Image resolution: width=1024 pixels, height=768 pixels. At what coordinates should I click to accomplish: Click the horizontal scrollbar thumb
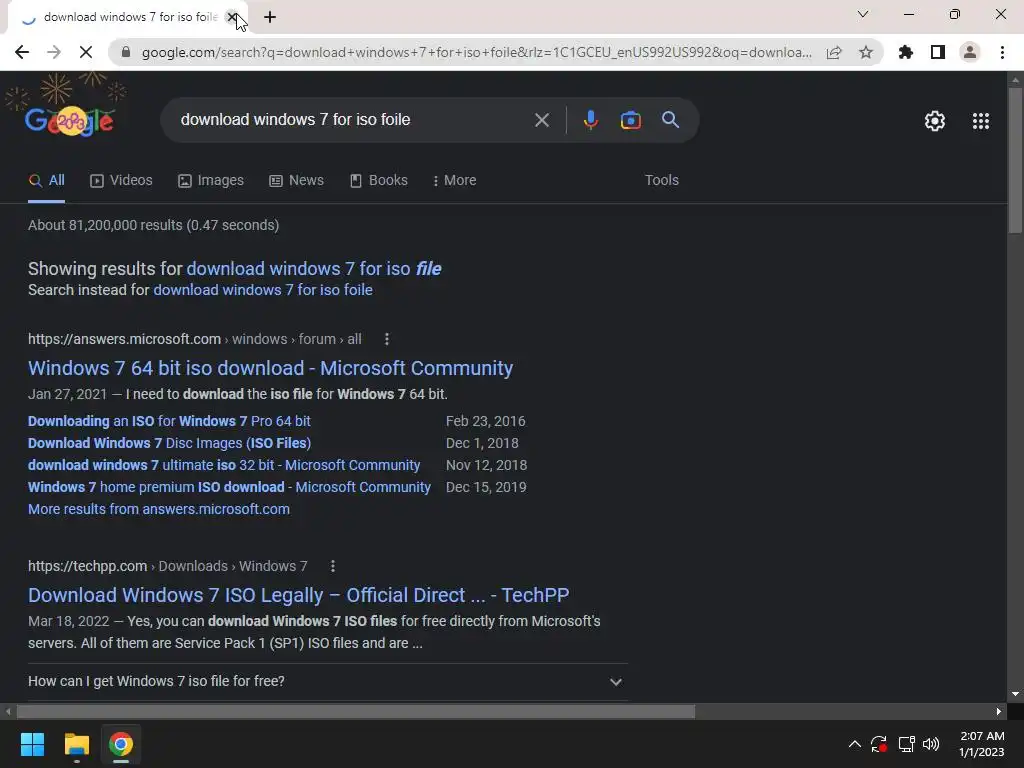356,711
